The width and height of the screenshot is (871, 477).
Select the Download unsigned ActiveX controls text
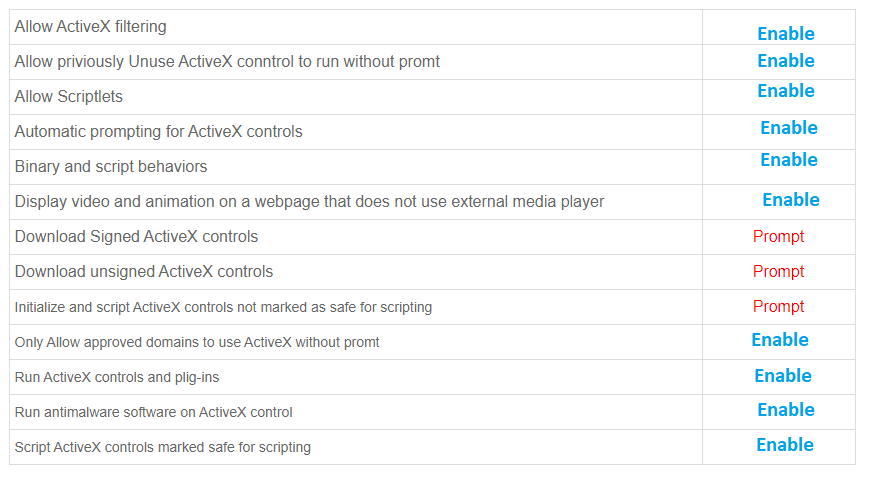pyautogui.click(x=143, y=272)
